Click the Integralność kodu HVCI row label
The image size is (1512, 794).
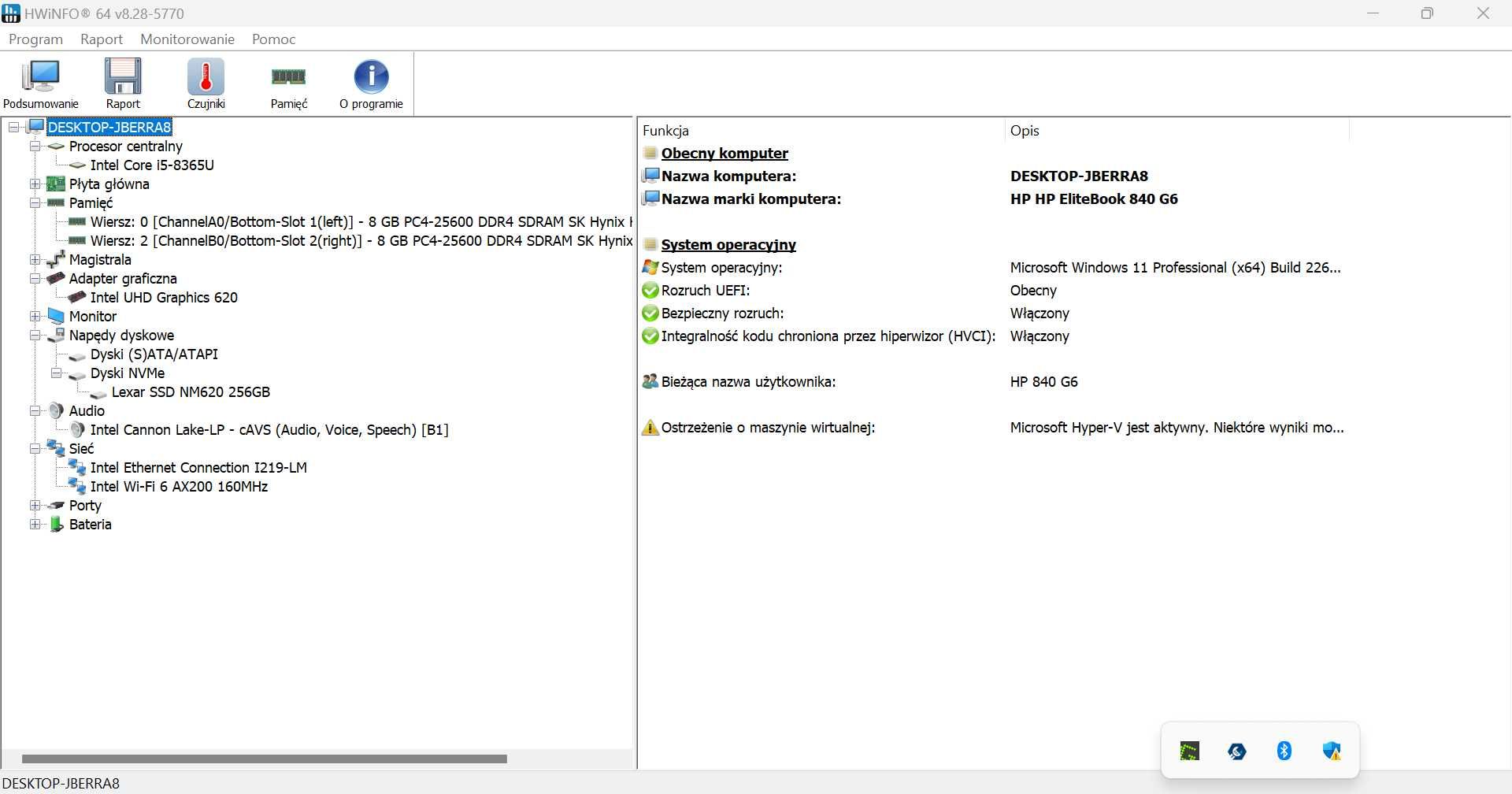[828, 336]
